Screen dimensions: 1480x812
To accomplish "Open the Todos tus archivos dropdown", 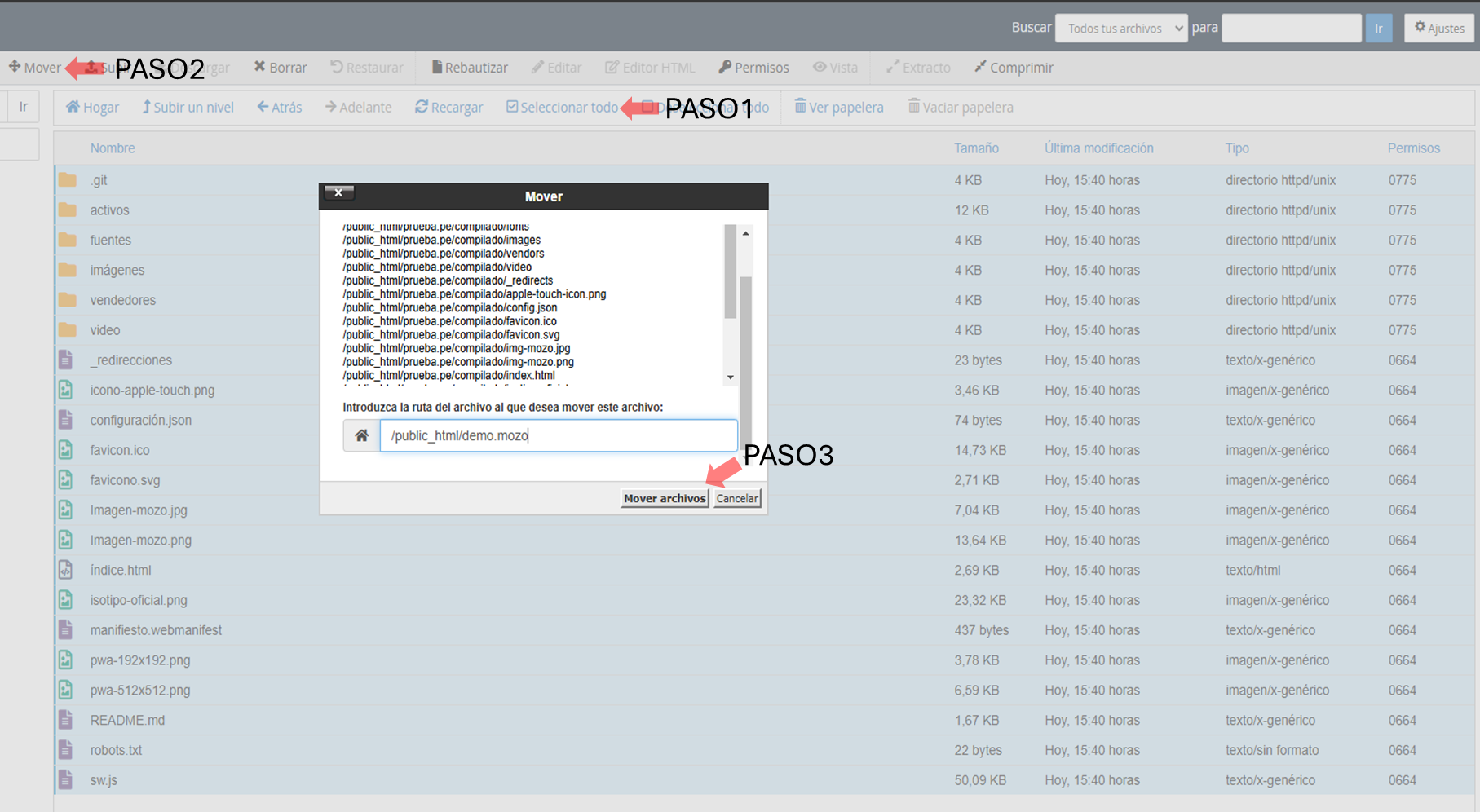I will click(x=1121, y=27).
